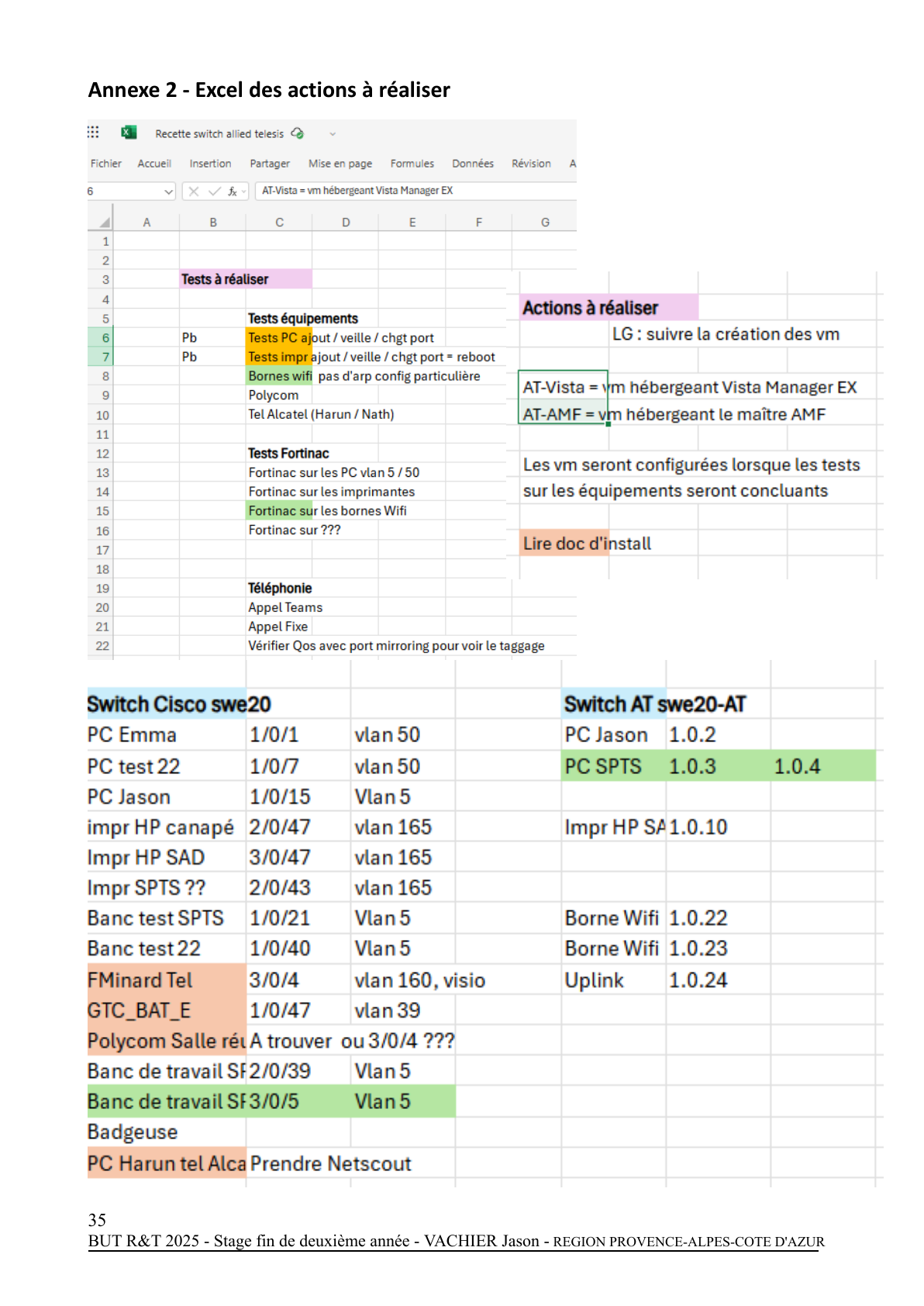Image resolution: width=924 pixels, height=1306 pixels.
Task: Click the FMinard Tel orange cell
Action: (x=167, y=980)
